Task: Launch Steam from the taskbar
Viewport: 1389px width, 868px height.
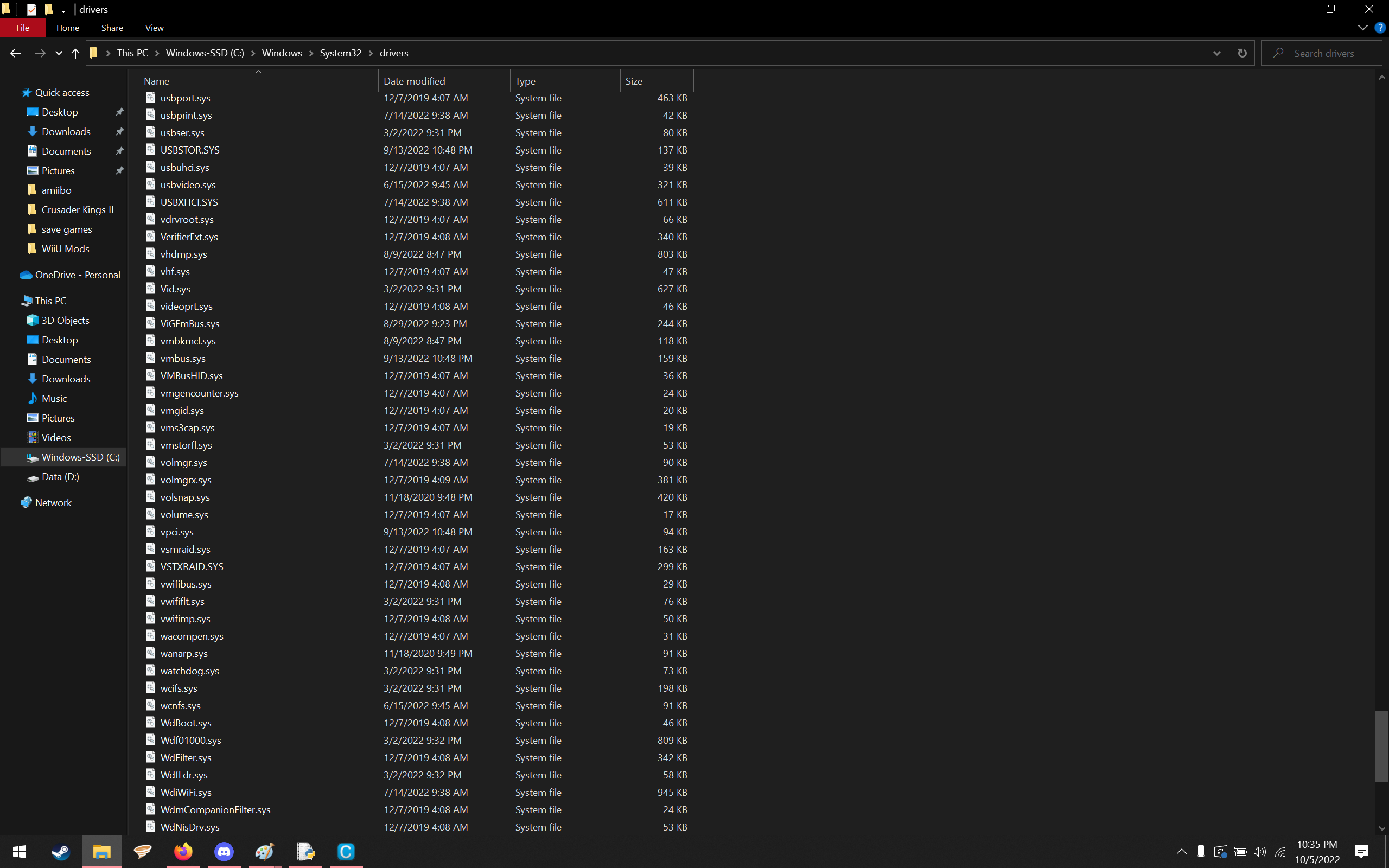Action: click(61, 851)
